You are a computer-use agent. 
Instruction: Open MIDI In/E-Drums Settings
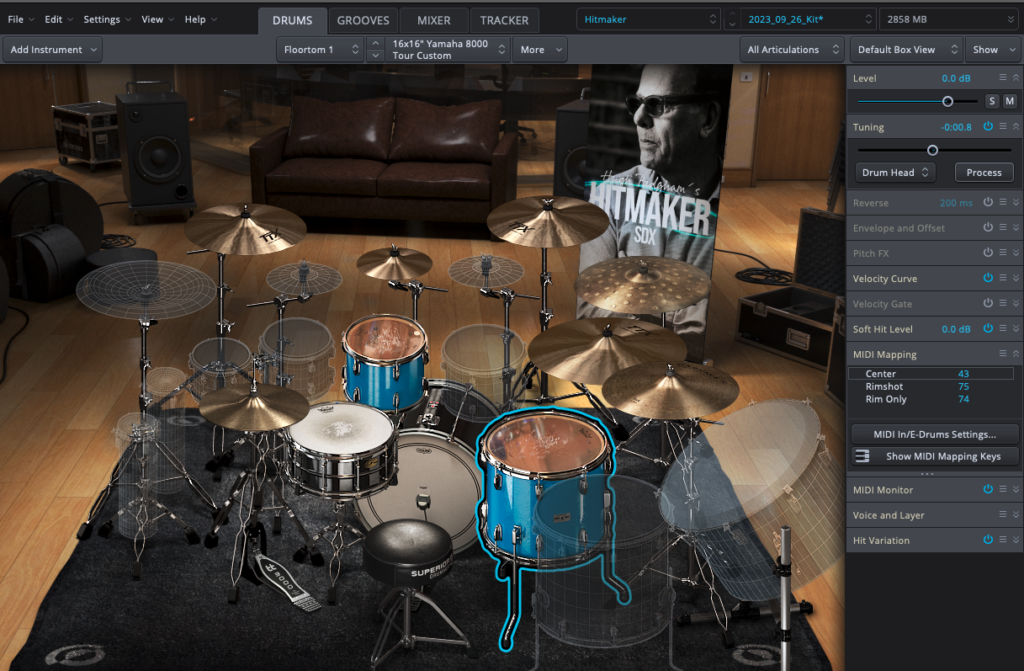[x=935, y=433]
